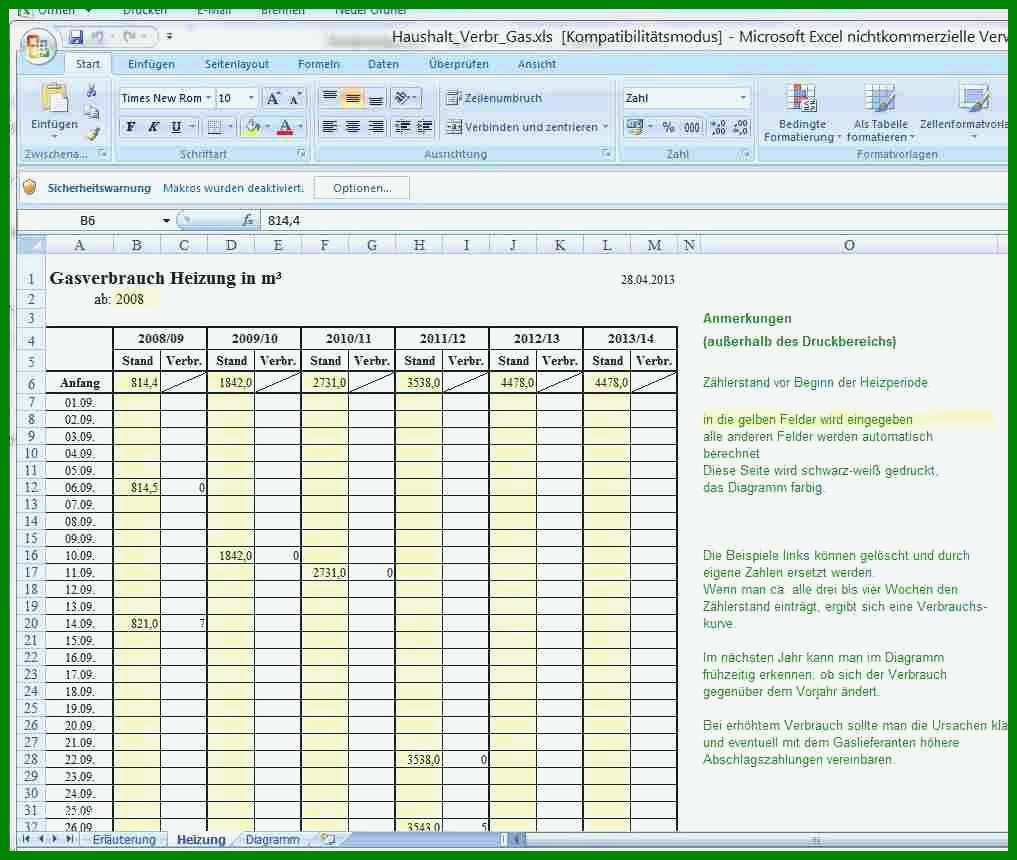The height and width of the screenshot is (860, 1017).
Task: Decrease the font size
Action: point(295,98)
